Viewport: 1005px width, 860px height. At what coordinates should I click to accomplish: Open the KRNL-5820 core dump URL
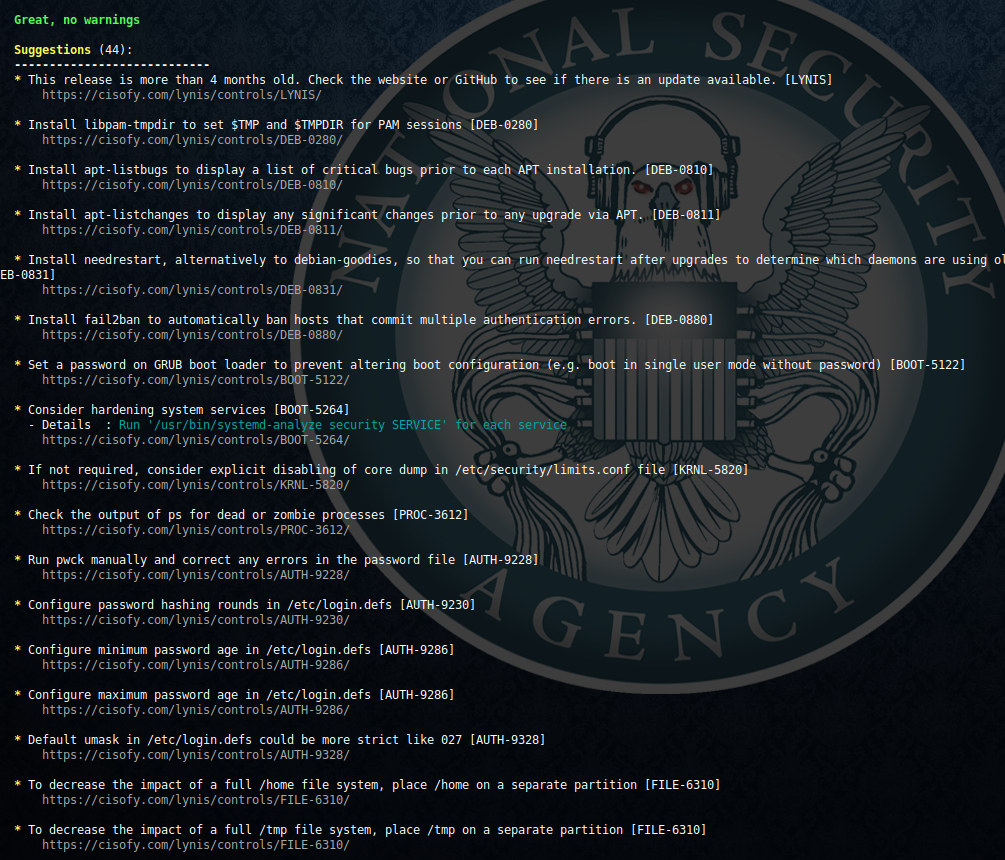pos(195,485)
